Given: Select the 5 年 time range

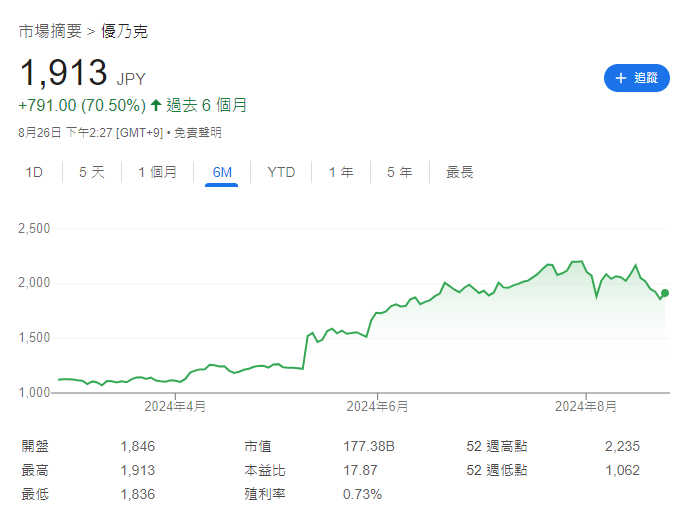Looking at the screenshot, I should point(400,172).
